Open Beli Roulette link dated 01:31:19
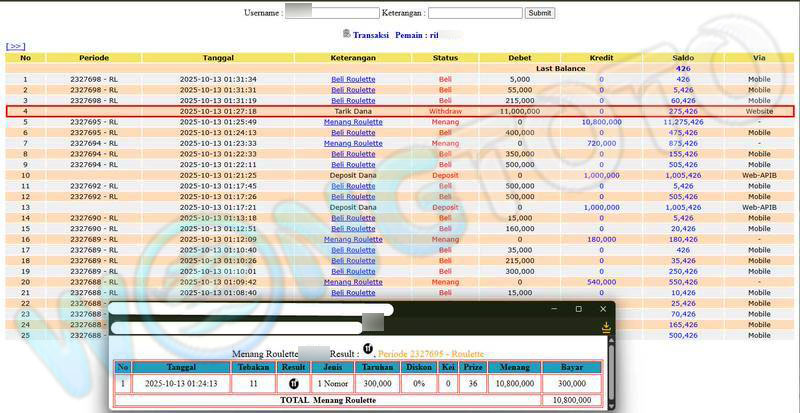The image size is (800, 413). click(x=353, y=101)
